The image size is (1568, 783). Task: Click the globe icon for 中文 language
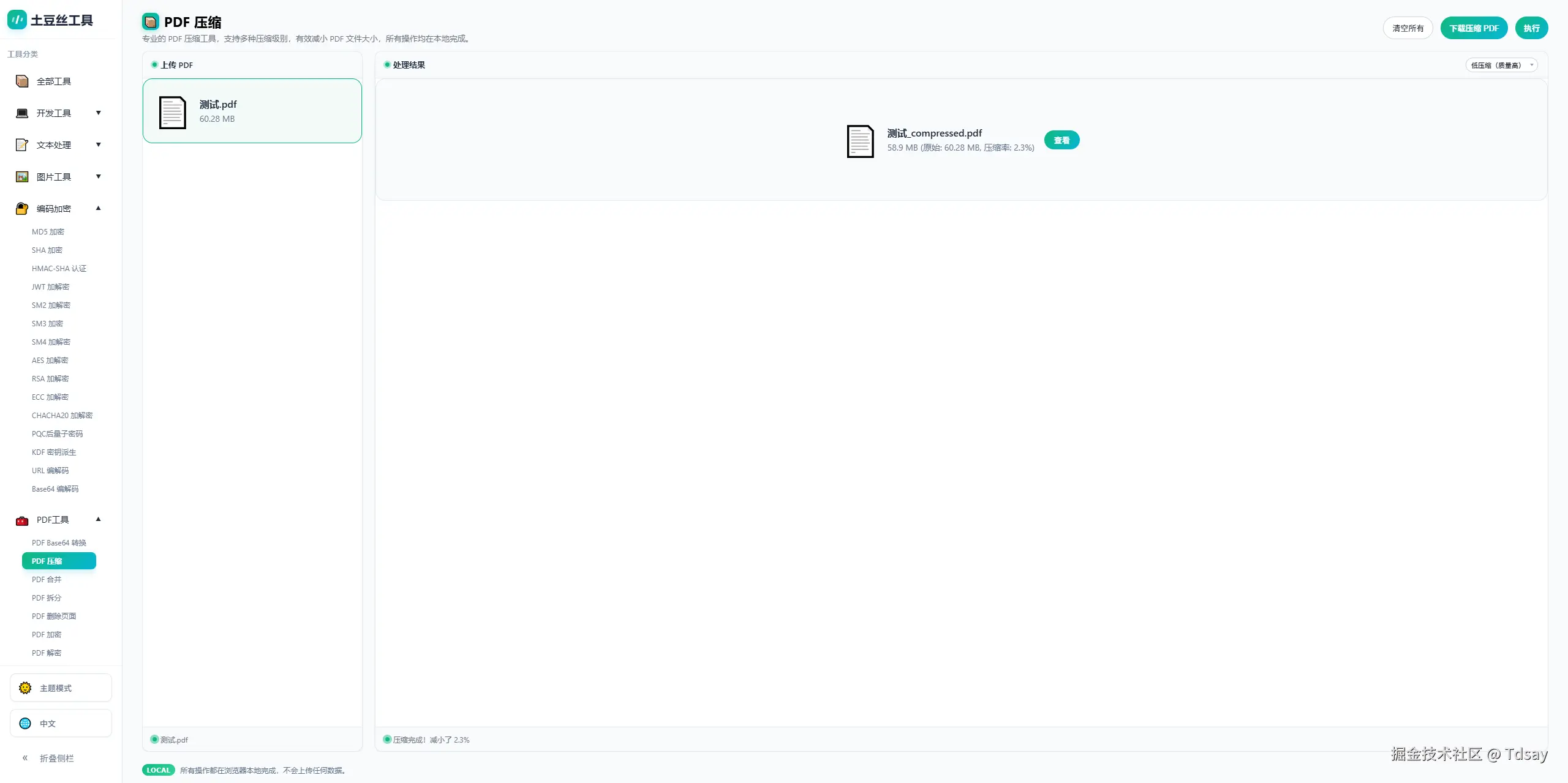(25, 724)
